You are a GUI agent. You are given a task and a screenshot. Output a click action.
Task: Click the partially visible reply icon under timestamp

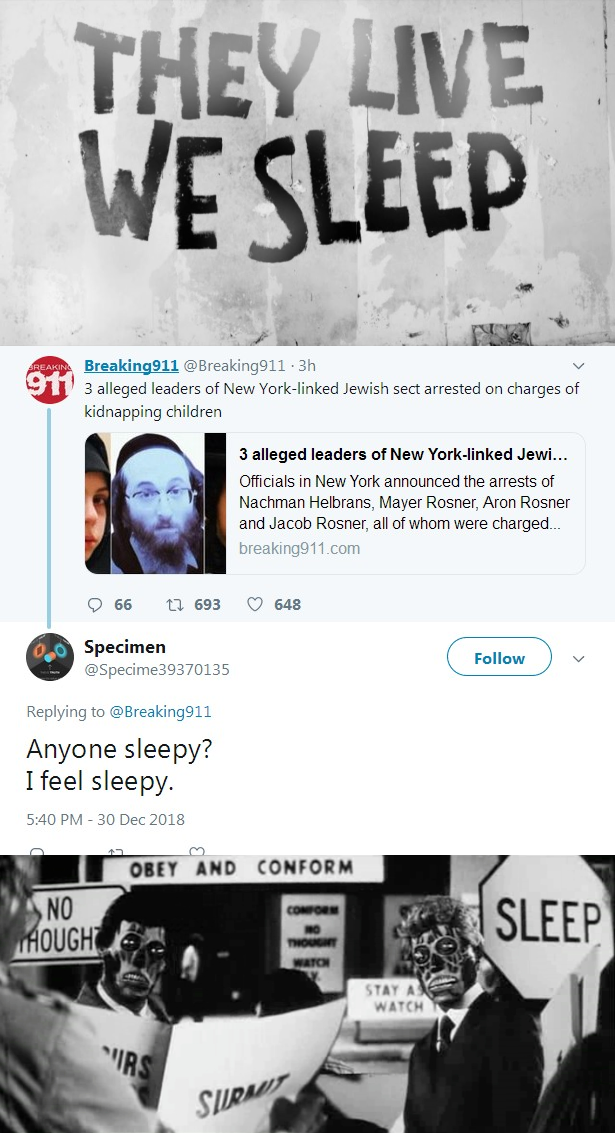pyautogui.click(x=36, y=851)
